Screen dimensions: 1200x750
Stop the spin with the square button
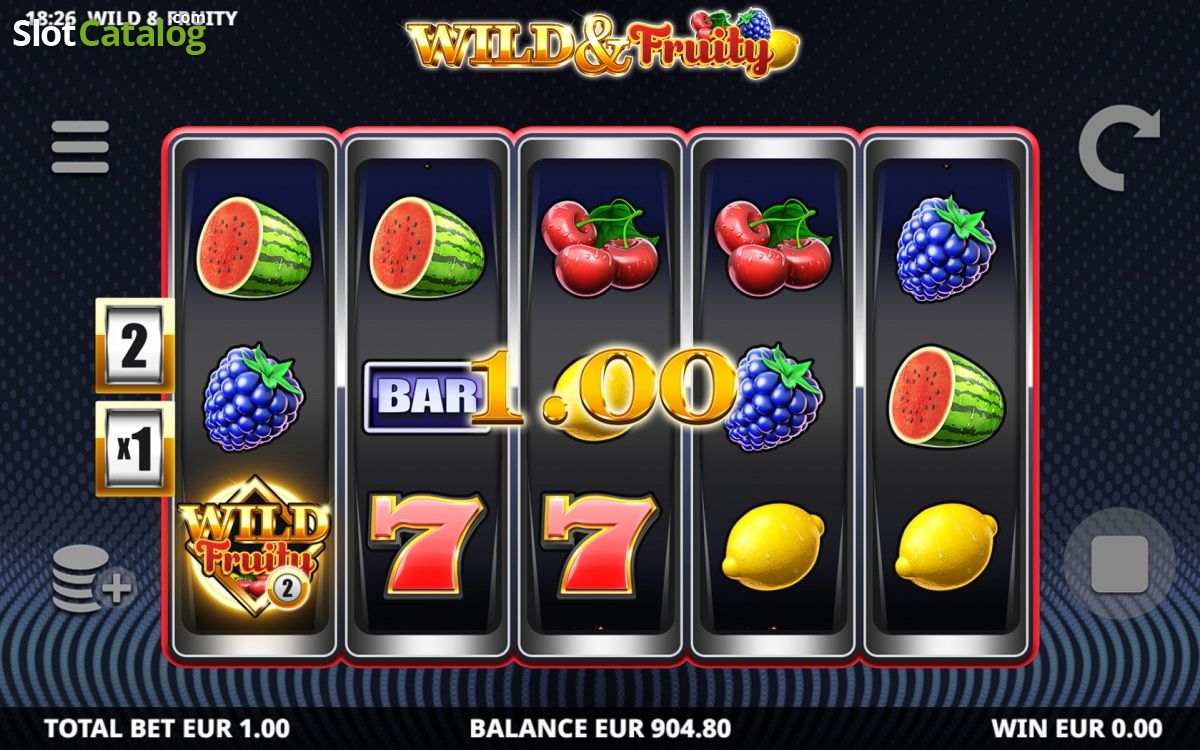click(x=1119, y=563)
